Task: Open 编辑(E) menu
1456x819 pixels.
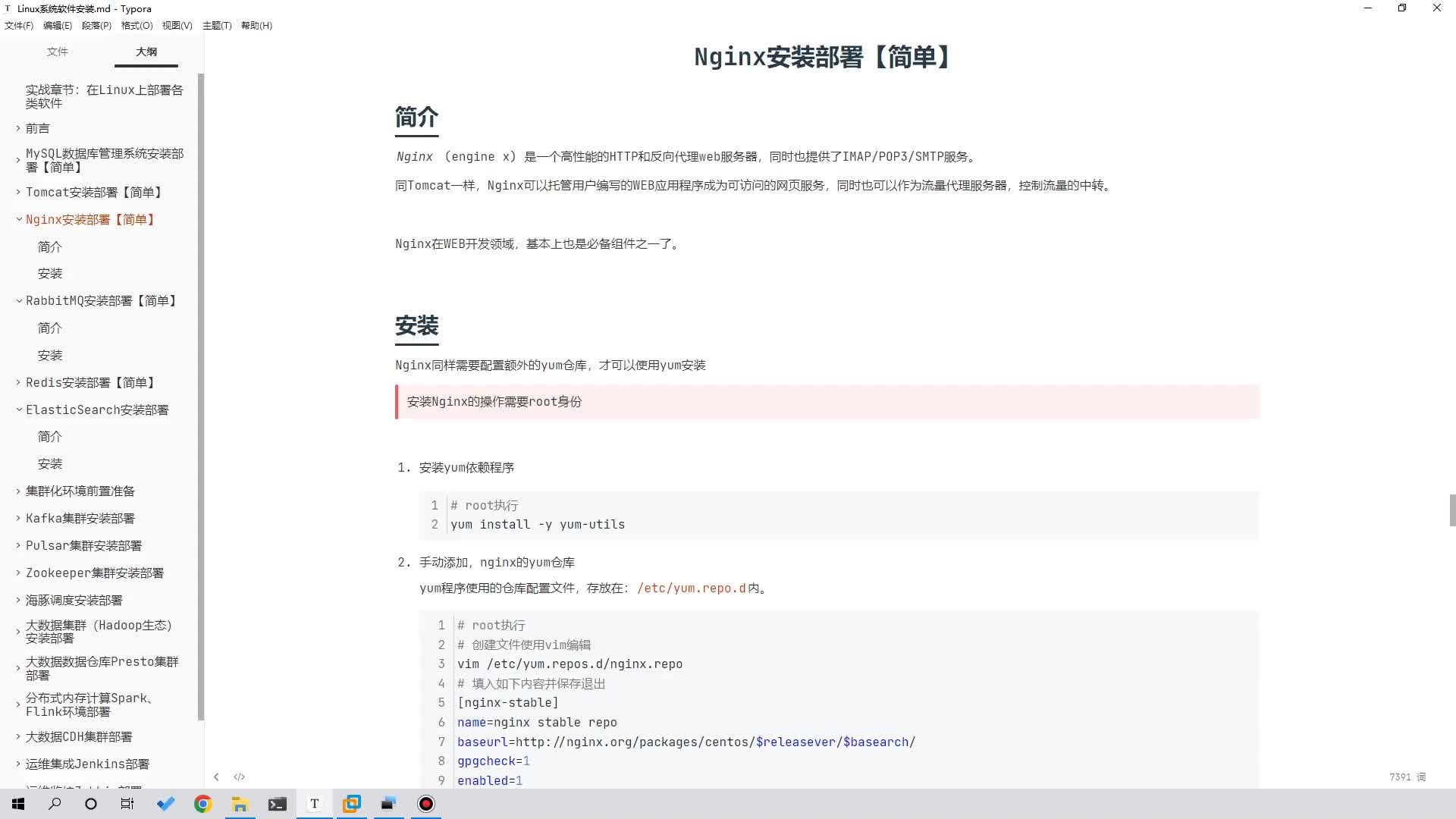Action: click(58, 25)
